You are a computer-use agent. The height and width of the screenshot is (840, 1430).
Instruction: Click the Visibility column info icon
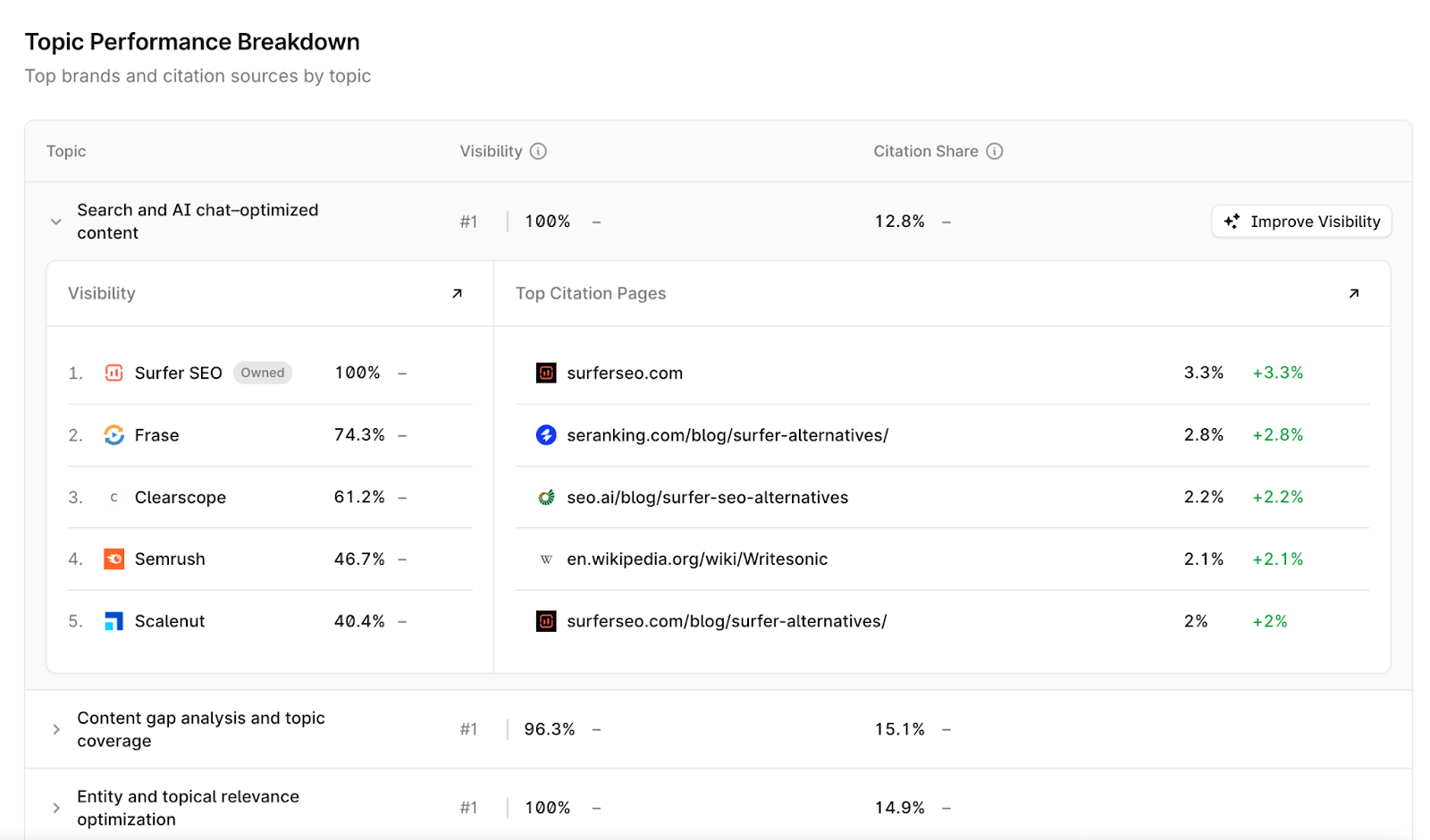tap(538, 151)
